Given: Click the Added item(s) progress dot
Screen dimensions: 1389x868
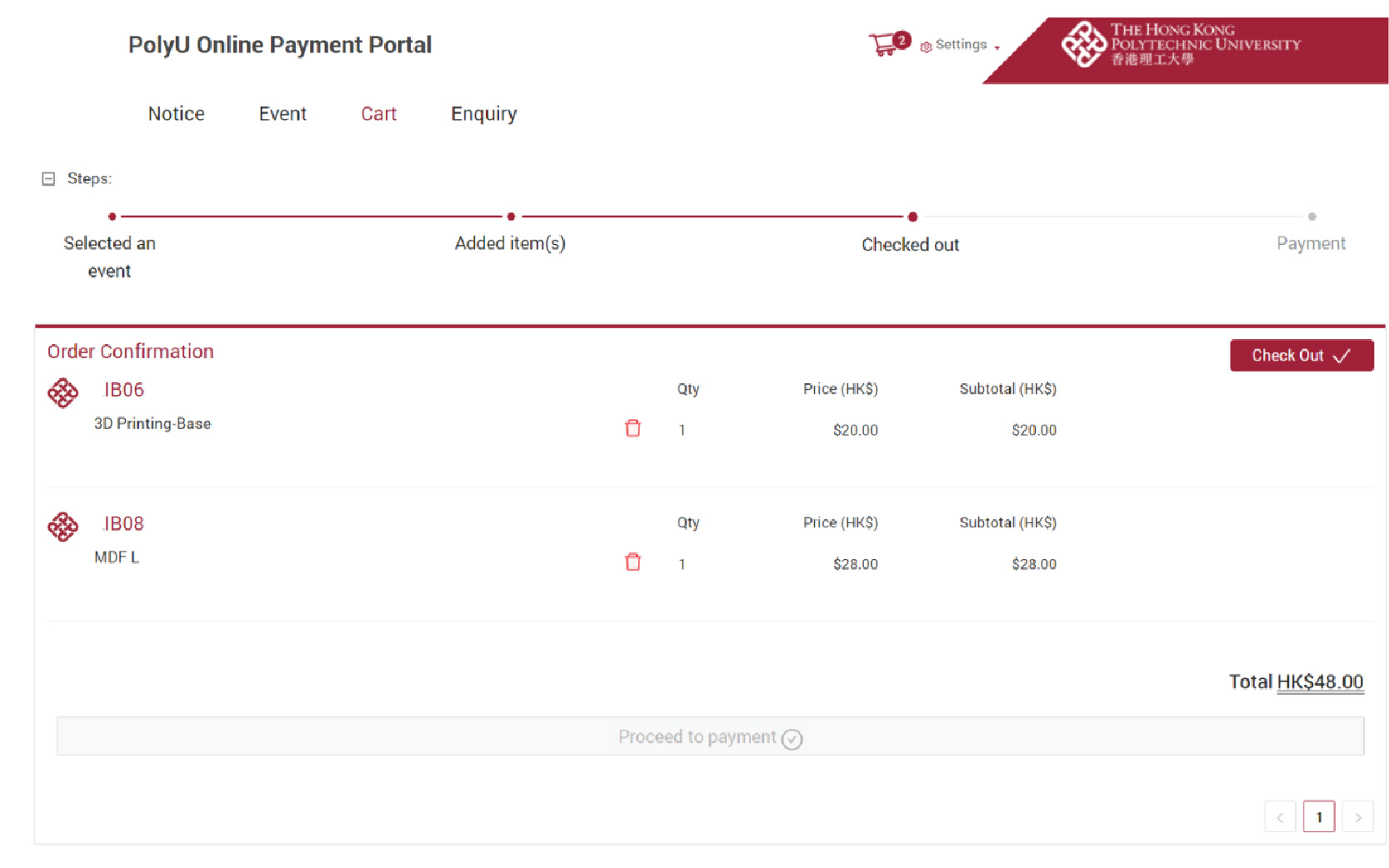Looking at the screenshot, I should pyautogui.click(x=511, y=216).
